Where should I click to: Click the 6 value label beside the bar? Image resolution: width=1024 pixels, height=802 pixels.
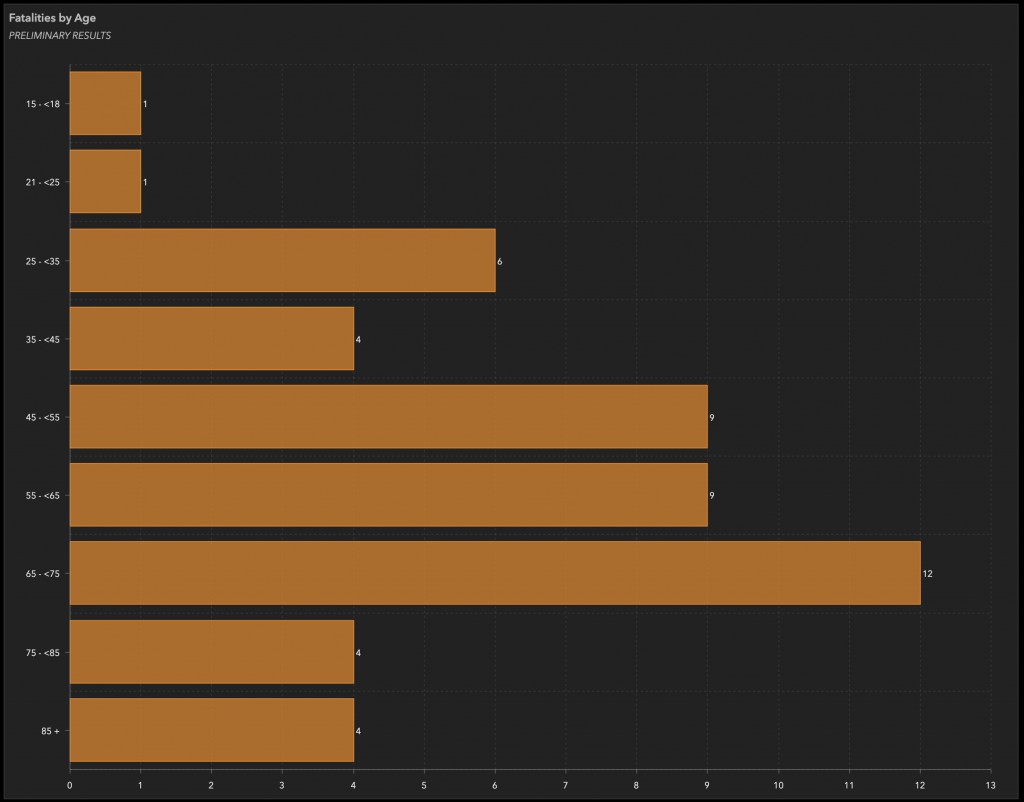499,261
